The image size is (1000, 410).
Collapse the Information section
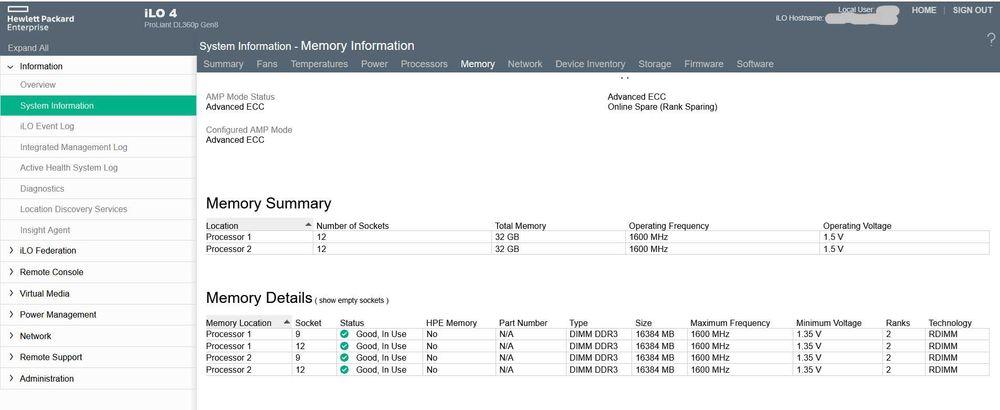tap(10, 66)
